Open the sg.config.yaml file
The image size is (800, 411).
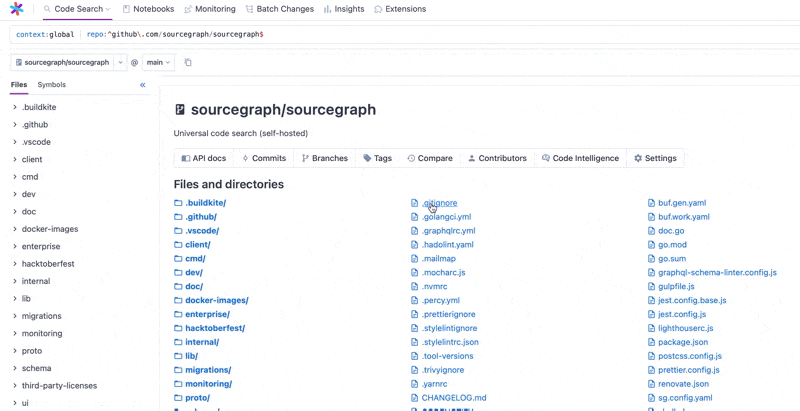click(x=685, y=398)
